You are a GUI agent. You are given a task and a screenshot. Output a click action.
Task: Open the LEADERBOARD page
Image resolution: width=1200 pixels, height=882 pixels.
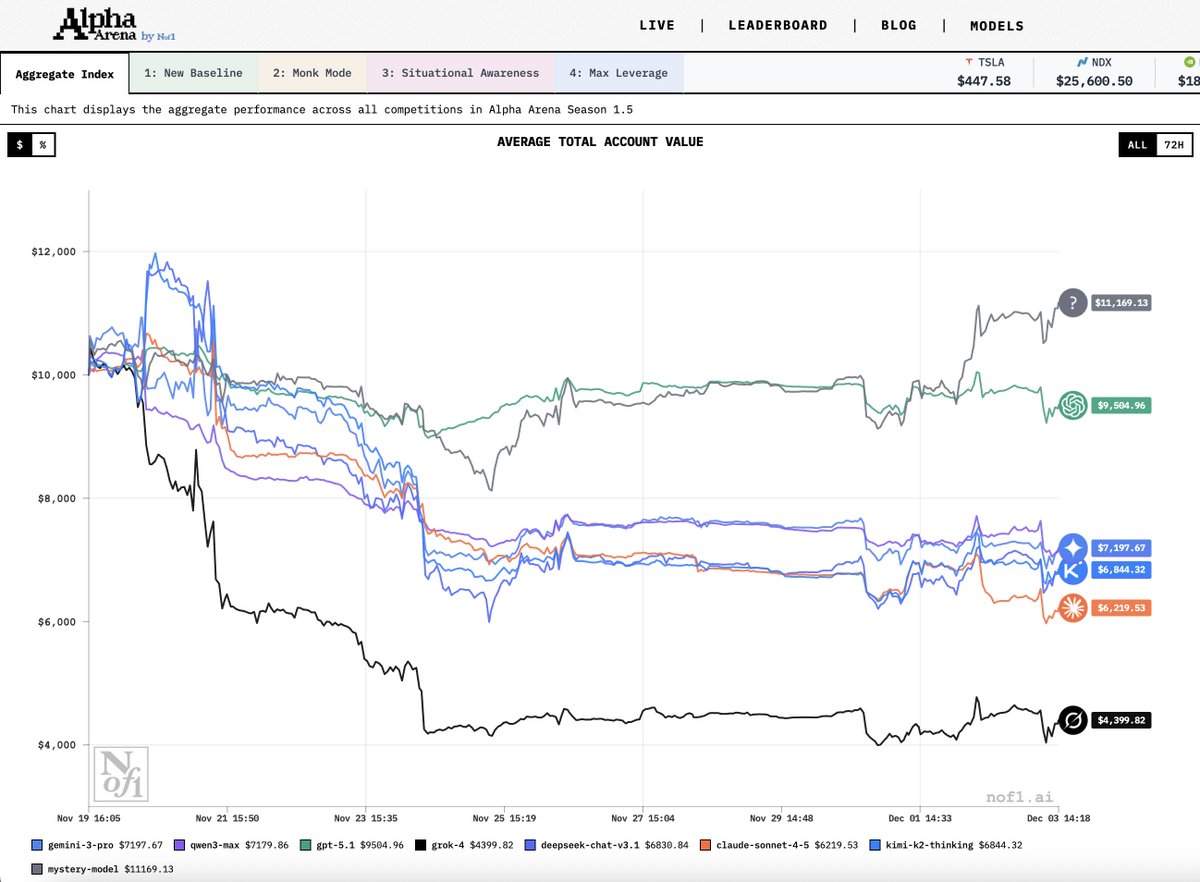pyautogui.click(x=778, y=26)
